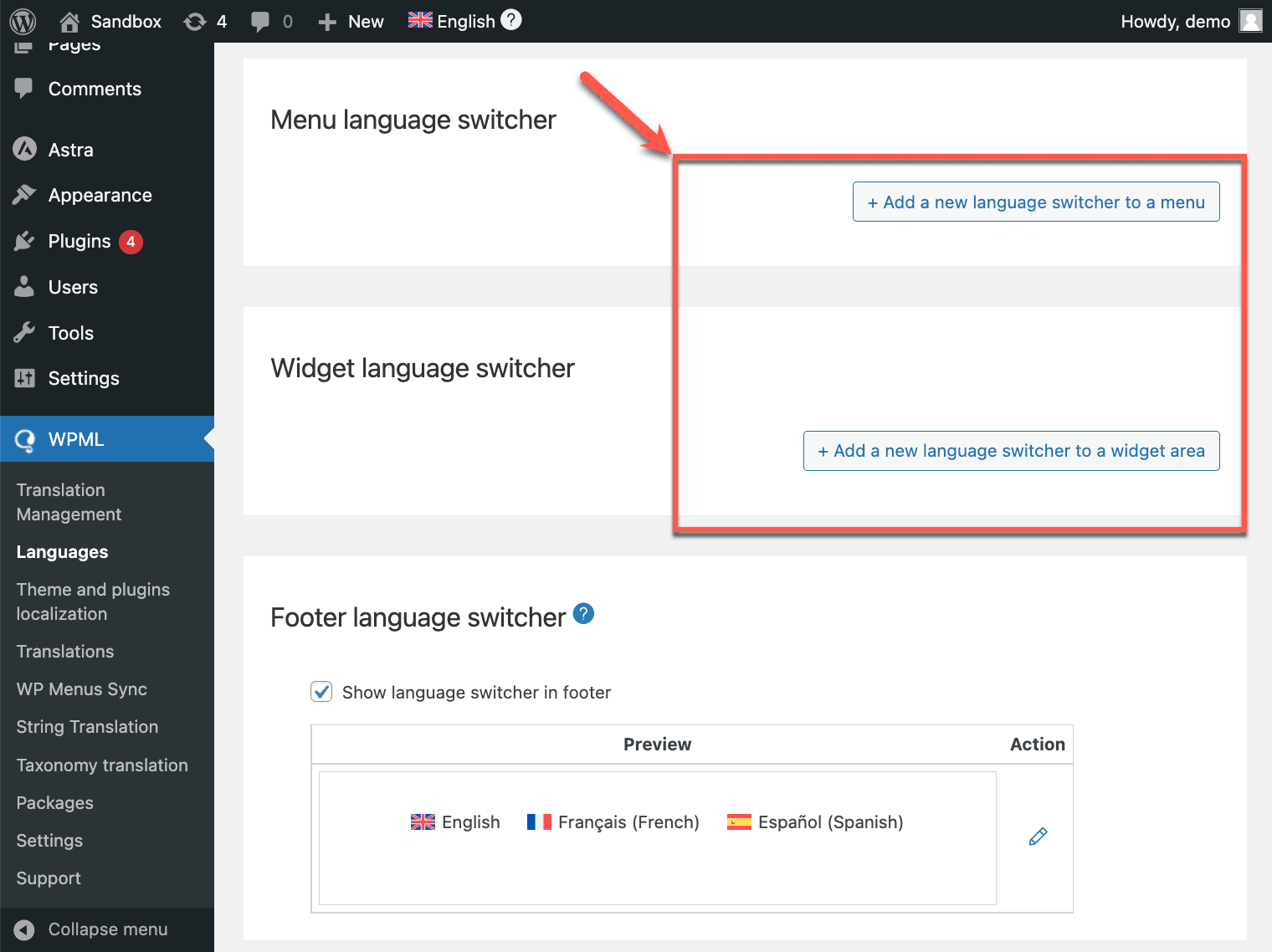Click the Appearance paintbrush icon
The image size is (1272, 952).
pyautogui.click(x=24, y=195)
